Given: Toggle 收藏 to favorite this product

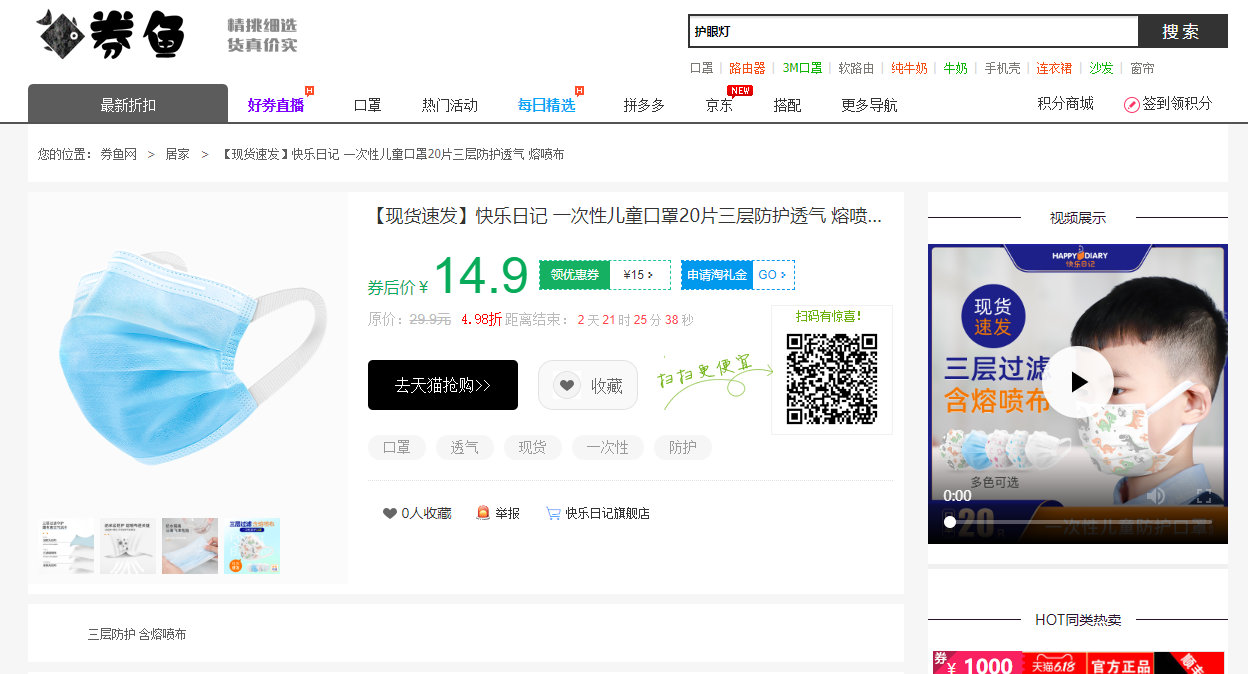Looking at the screenshot, I should [588, 385].
